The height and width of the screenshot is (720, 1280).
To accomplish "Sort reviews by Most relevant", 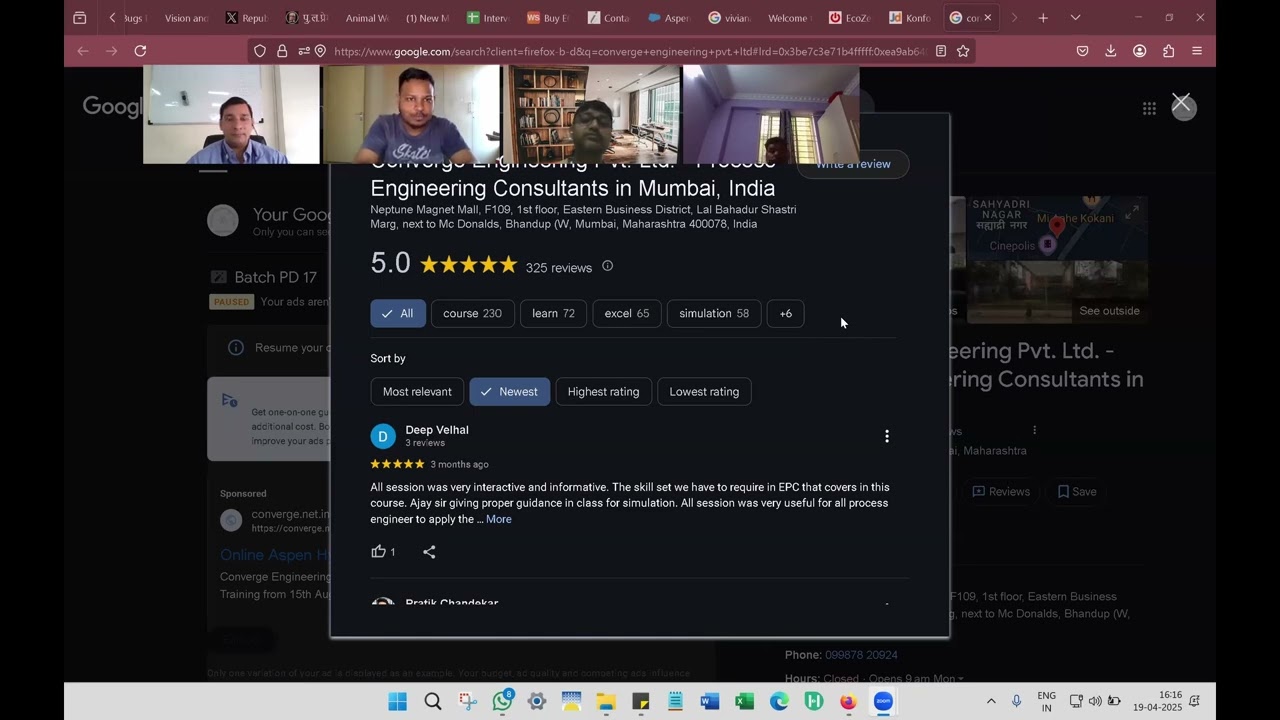I will coord(417,392).
